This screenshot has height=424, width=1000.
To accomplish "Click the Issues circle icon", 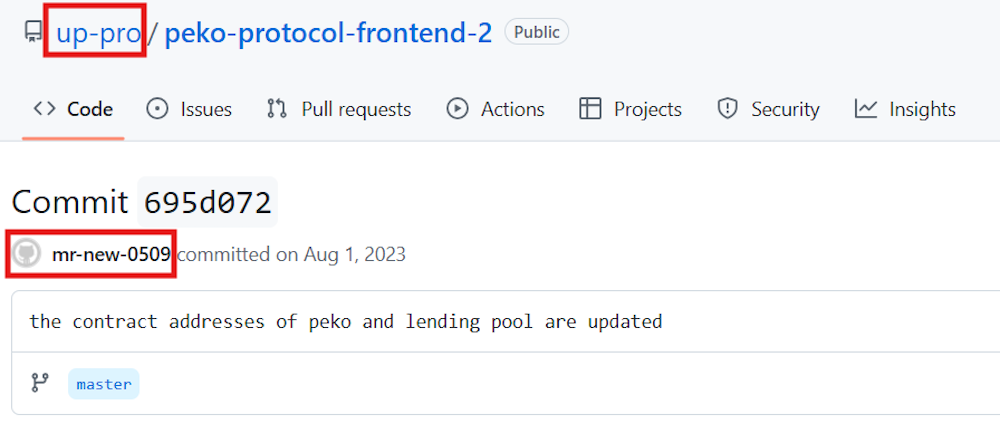I will click(x=157, y=109).
